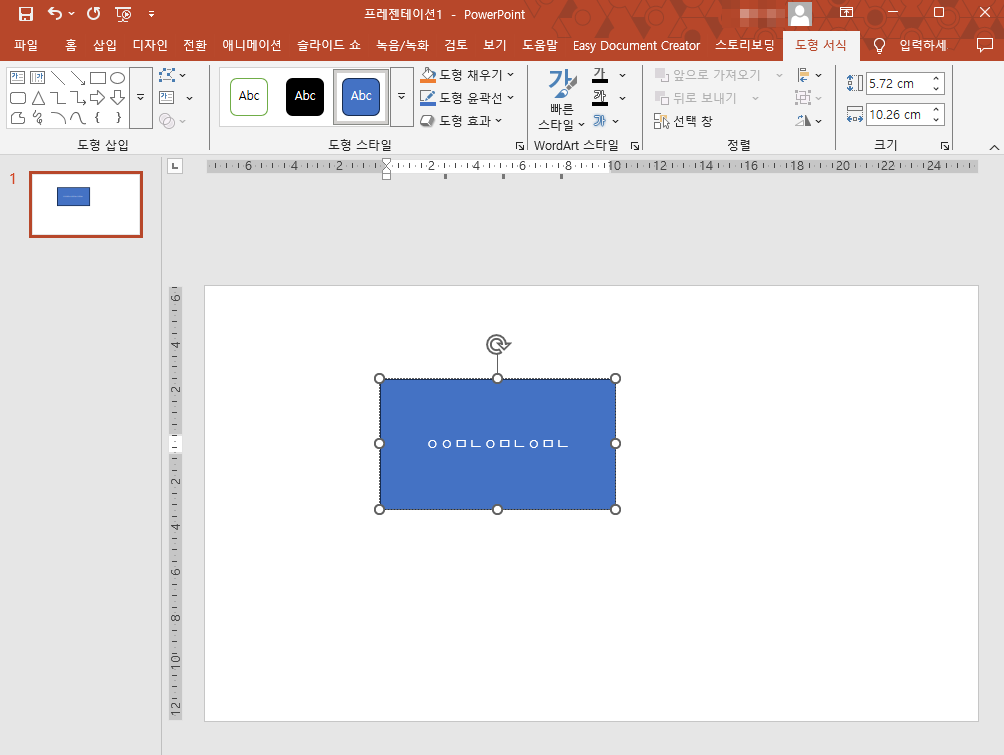Pick the line arrow shape
The image size is (1004, 755).
77,77
